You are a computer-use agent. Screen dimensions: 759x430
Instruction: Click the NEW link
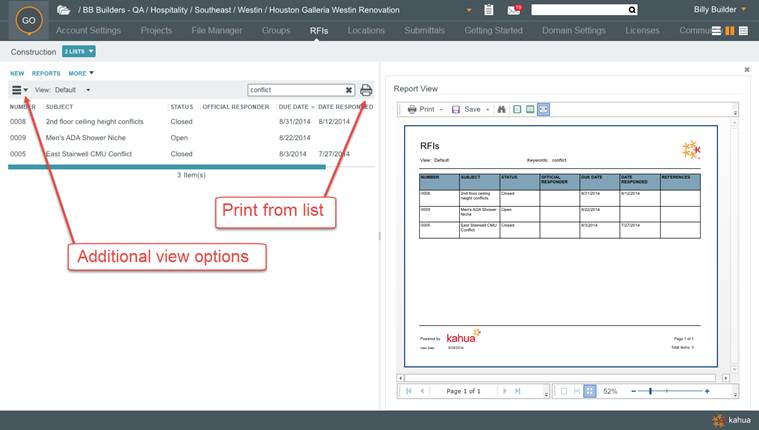pos(17,73)
